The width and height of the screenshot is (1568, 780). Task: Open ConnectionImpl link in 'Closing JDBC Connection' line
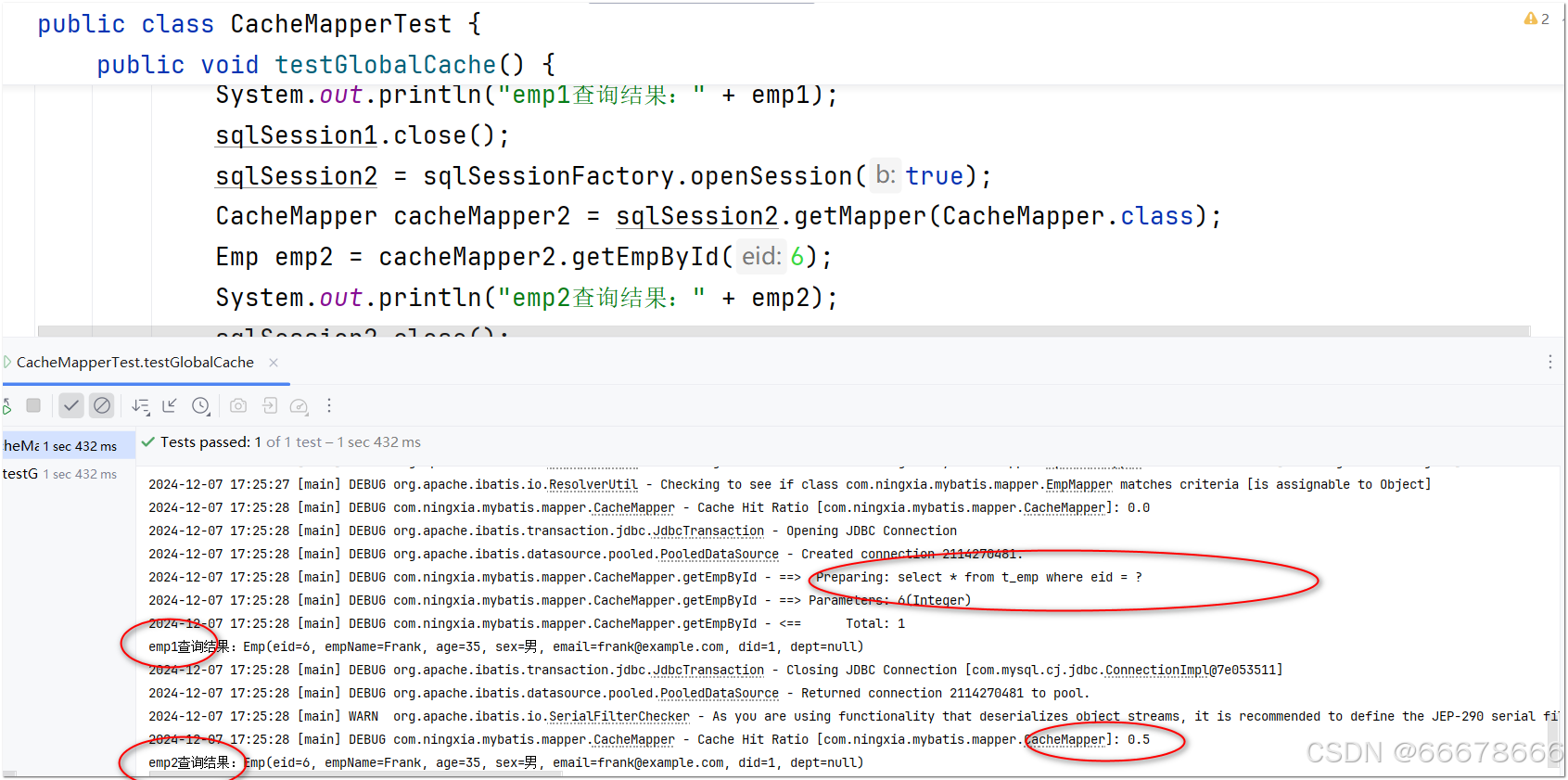pos(1157,670)
